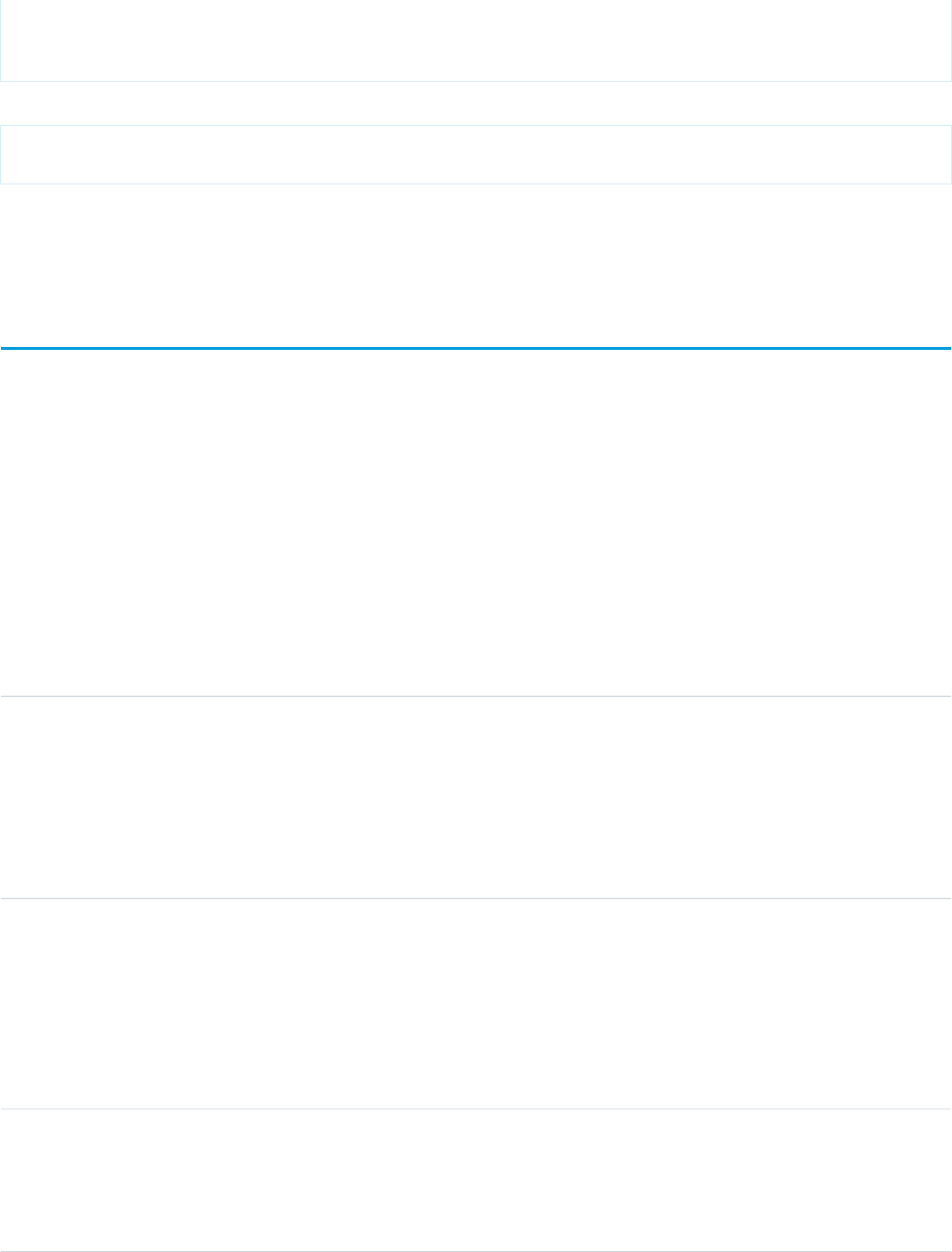This screenshot has height=1252, width=952.
Task: Click the divider below the first row
Action: tap(476, 696)
